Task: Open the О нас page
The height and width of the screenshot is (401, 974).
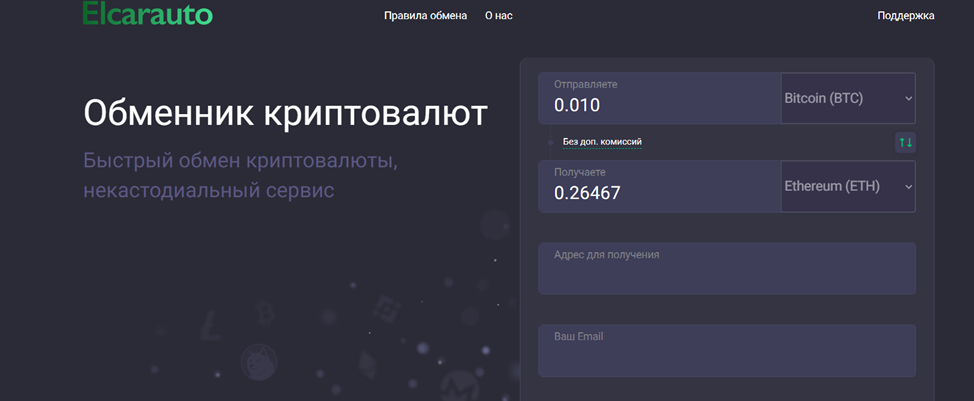Action: [499, 16]
